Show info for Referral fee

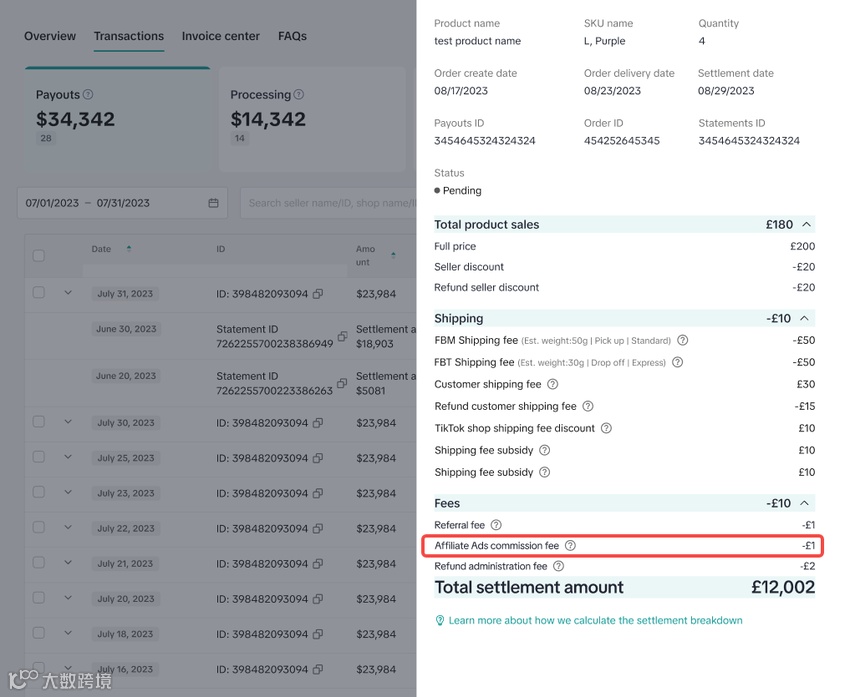click(496, 525)
